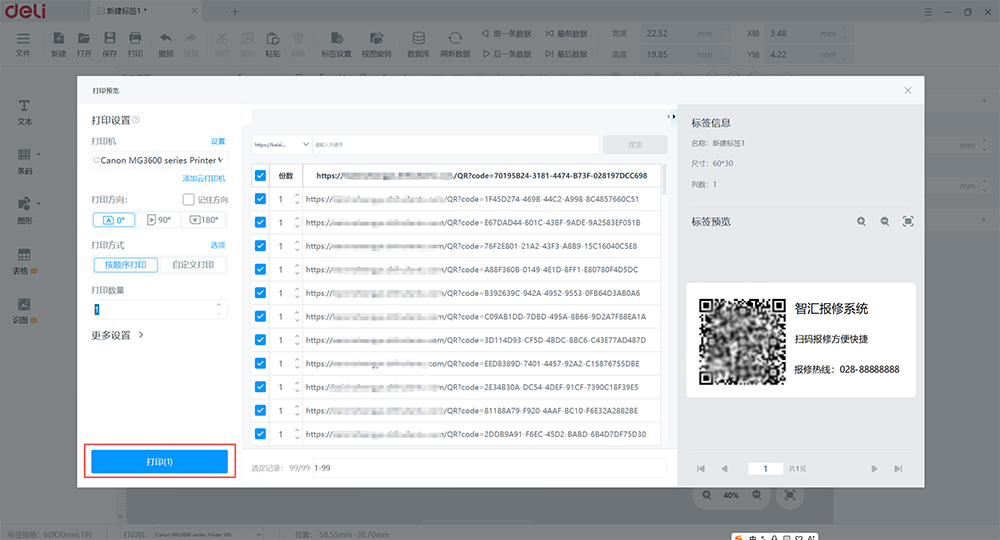1000x540 pixels.
Task: Select the 表格 table tool in sidebar
Action: [24, 261]
